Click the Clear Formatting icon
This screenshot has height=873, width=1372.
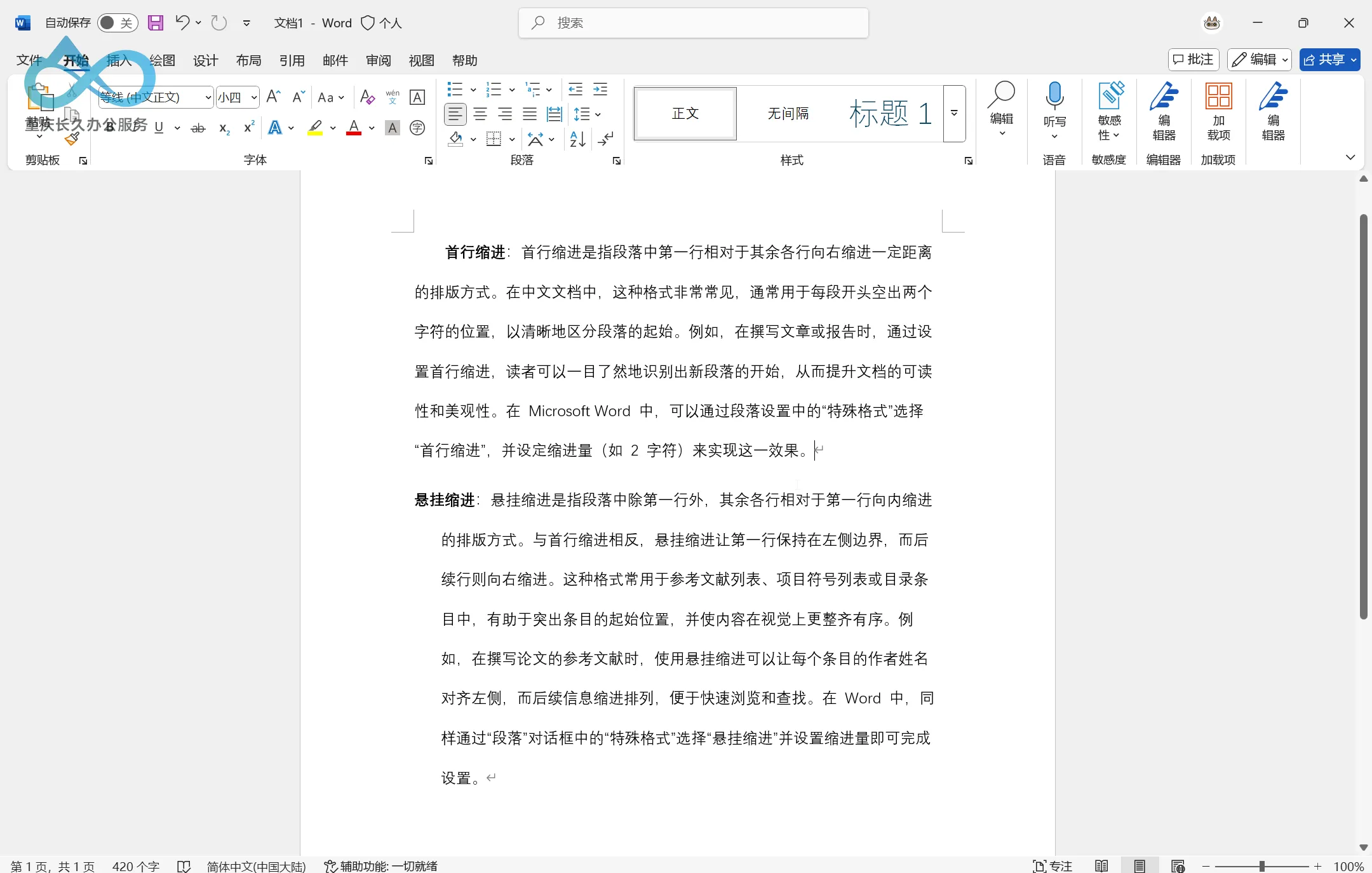367,97
